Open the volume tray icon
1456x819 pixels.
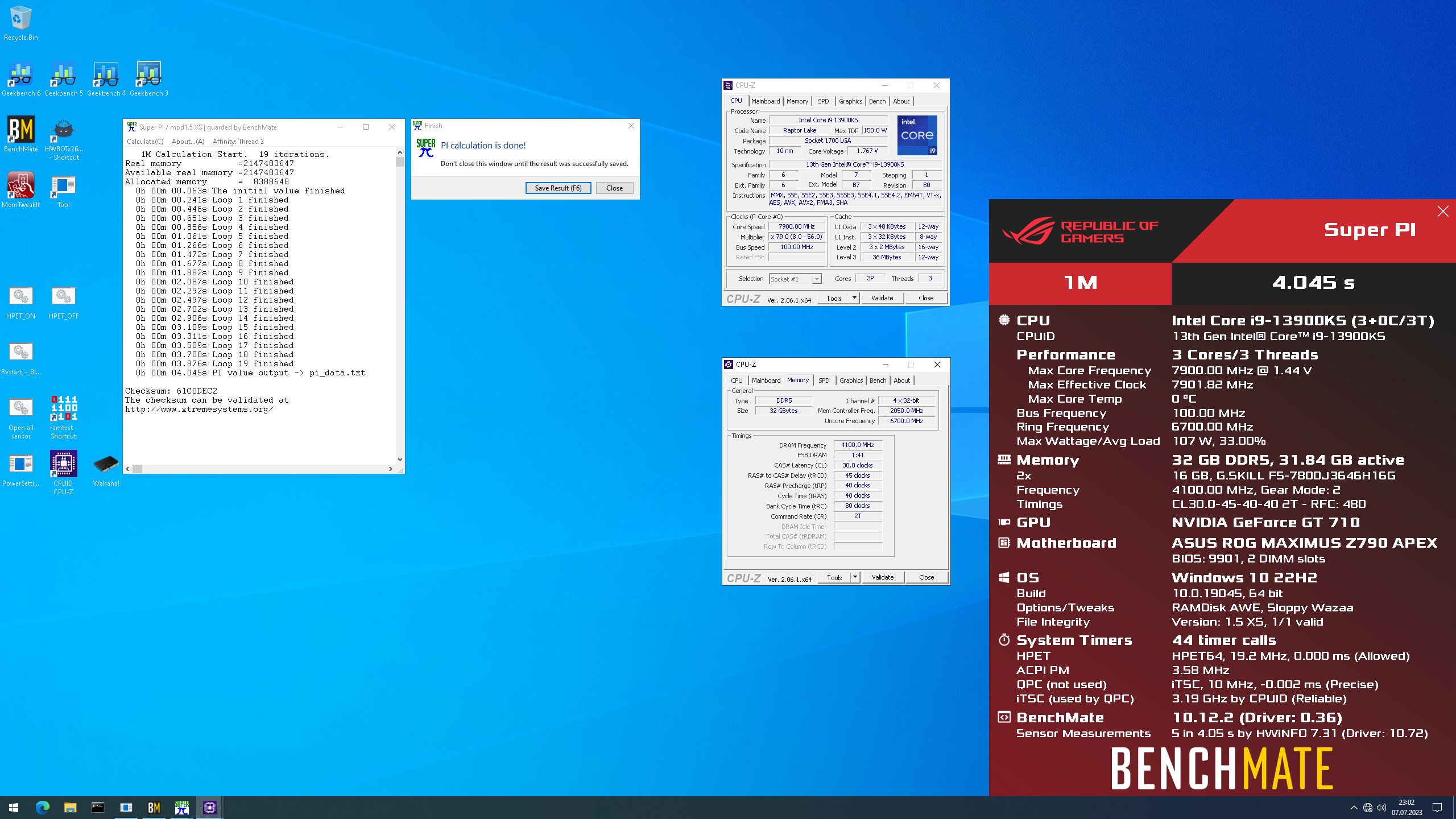tap(1381, 808)
